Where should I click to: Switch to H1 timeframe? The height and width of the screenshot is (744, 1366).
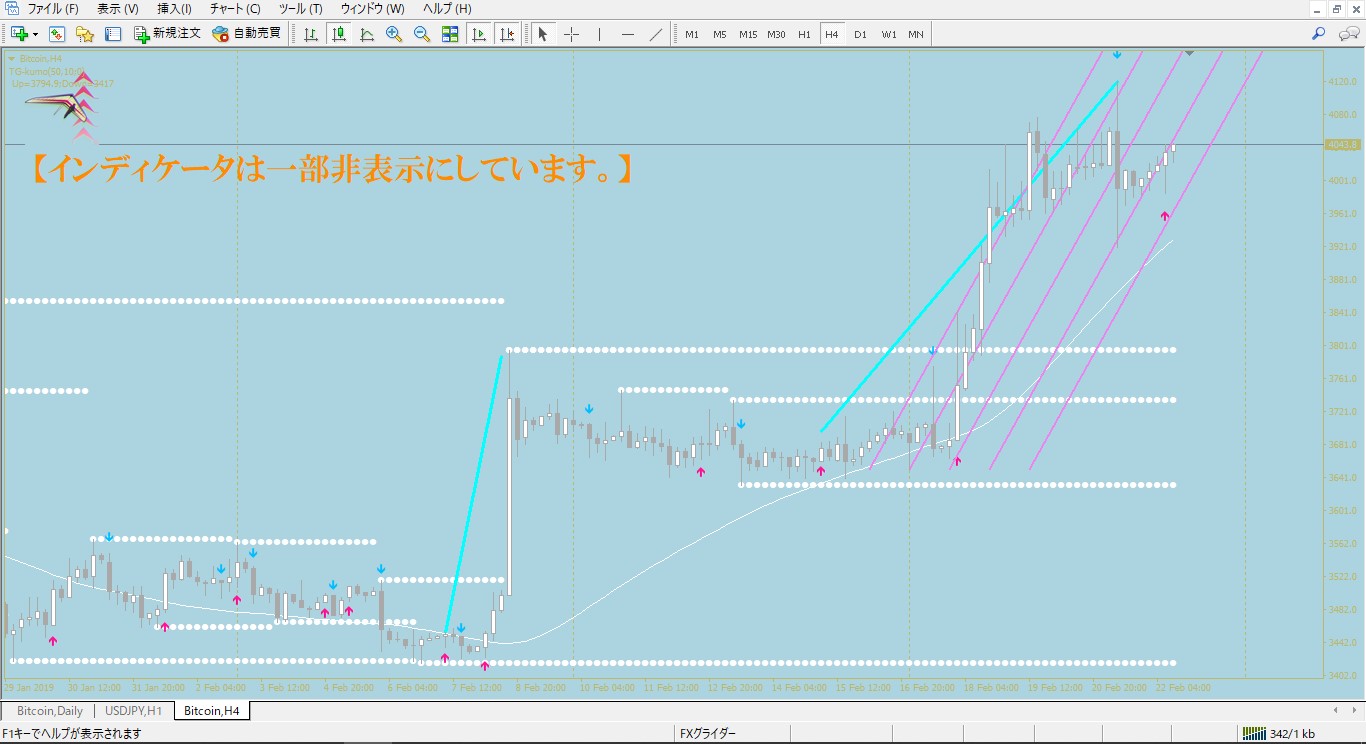click(804, 34)
